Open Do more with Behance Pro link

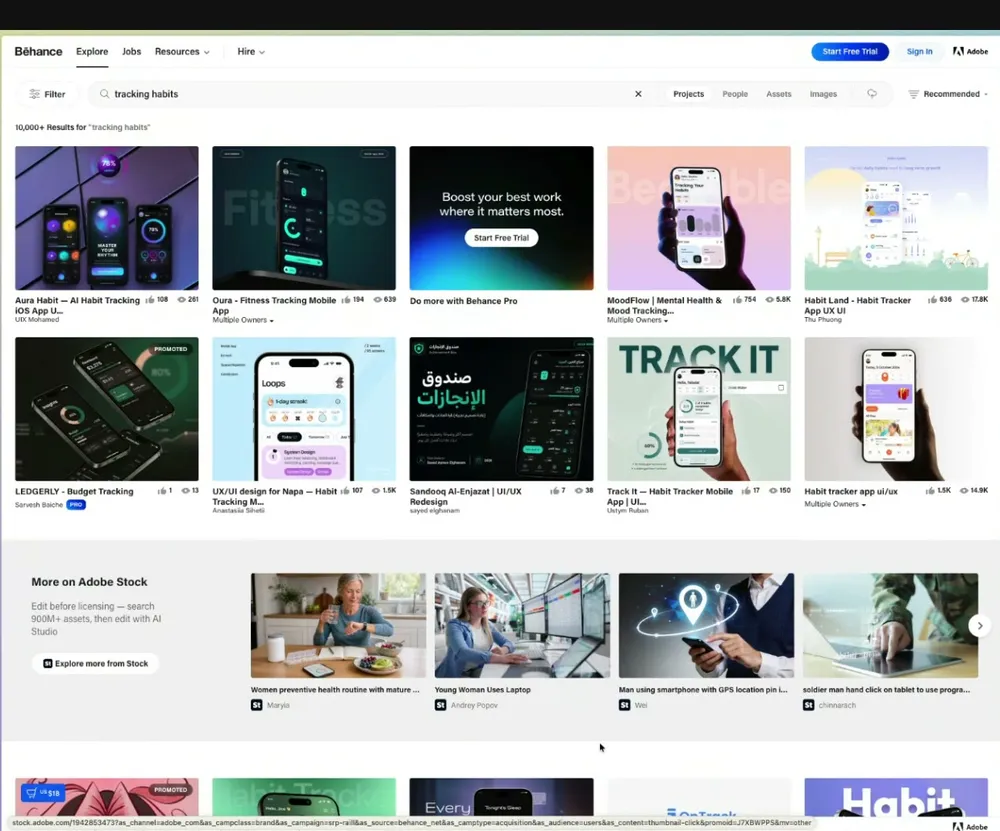tap(464, 301)
